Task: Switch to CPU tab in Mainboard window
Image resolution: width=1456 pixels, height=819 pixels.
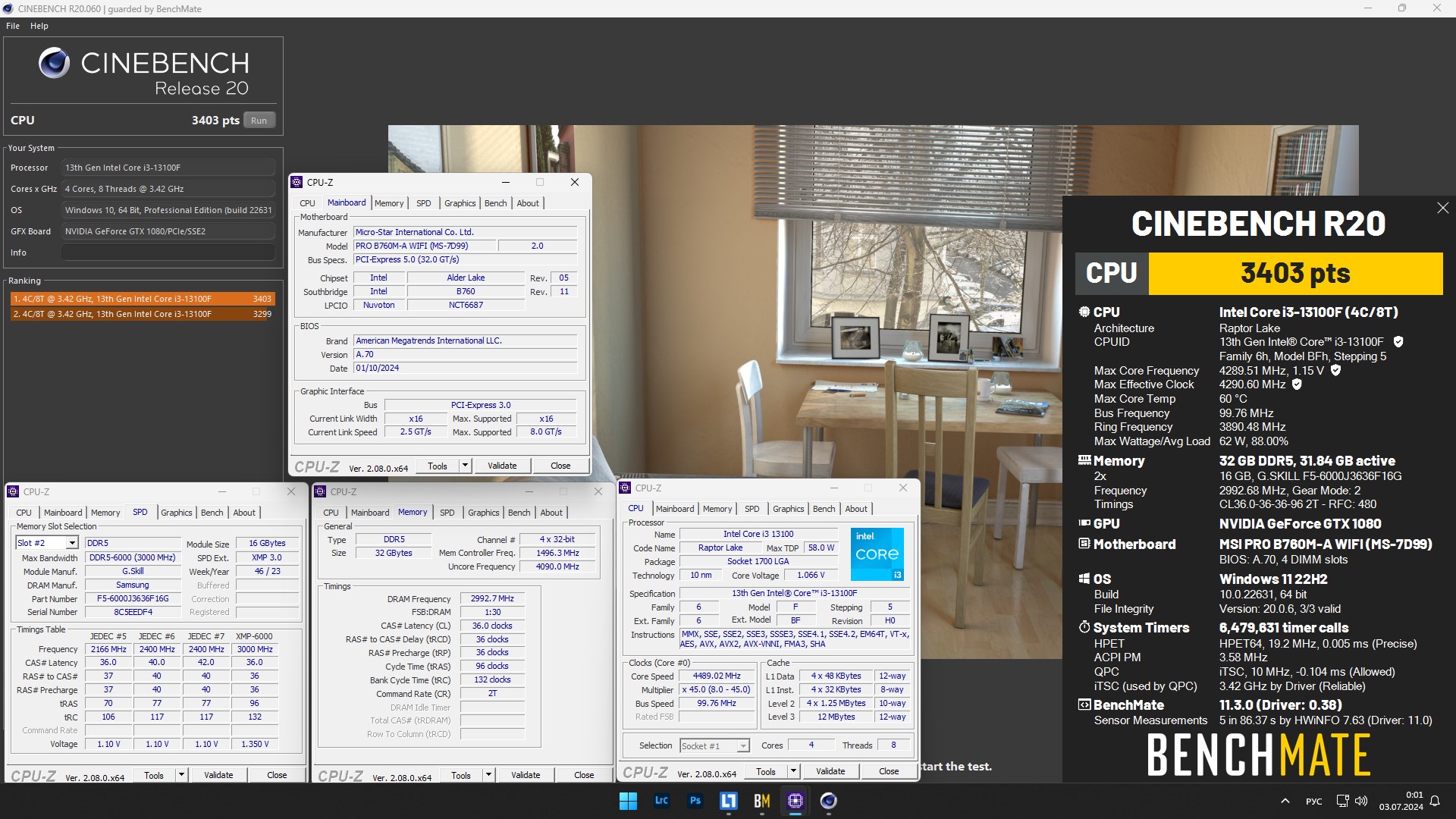Action: tap(307, 203)
